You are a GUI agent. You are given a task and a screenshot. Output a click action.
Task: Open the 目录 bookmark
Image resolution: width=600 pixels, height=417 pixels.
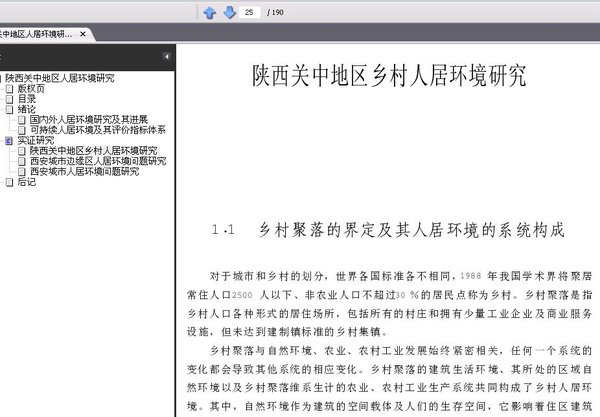(x=27, y=99)
